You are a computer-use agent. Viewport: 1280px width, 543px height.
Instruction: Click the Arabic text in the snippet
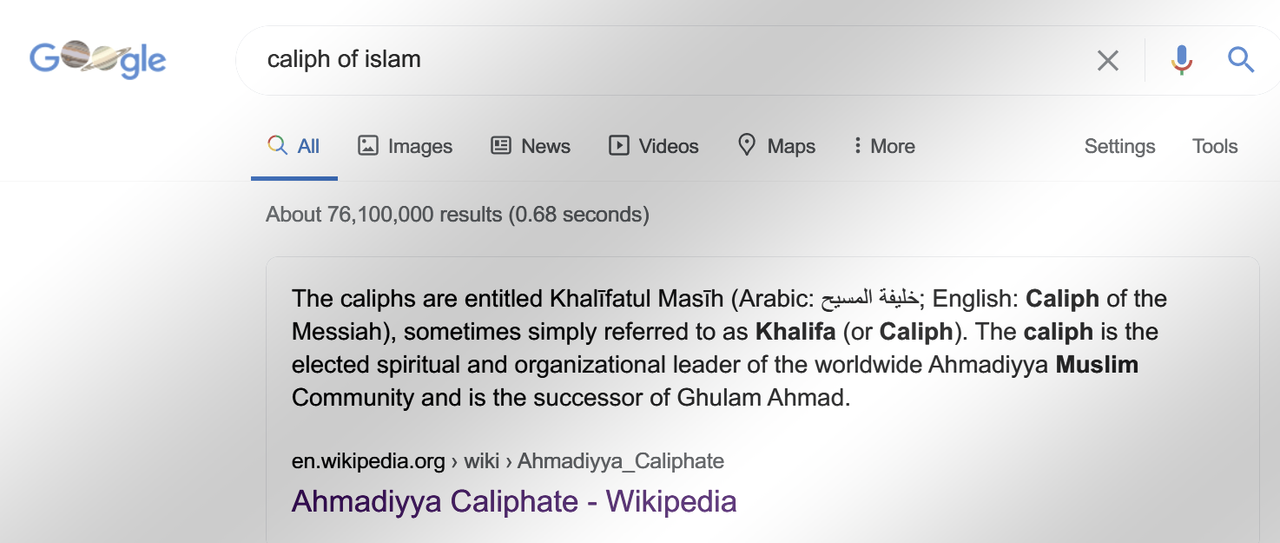tap(872, 299)
